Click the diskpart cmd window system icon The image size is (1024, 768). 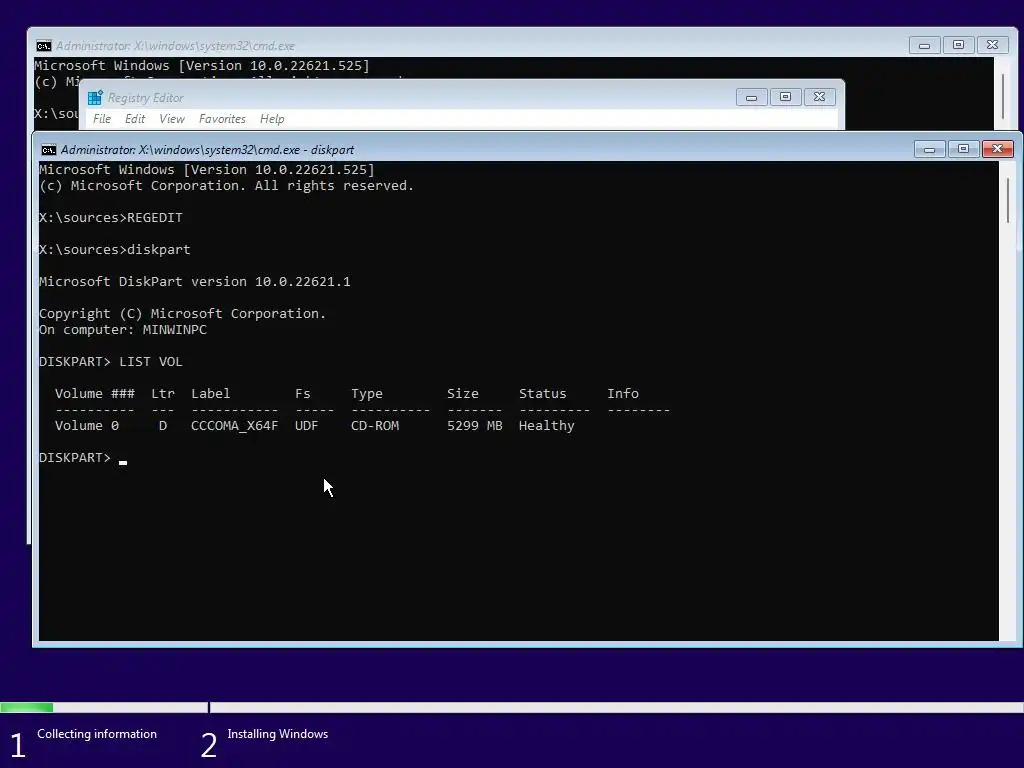pyautogui.click(x=48, y=150)
